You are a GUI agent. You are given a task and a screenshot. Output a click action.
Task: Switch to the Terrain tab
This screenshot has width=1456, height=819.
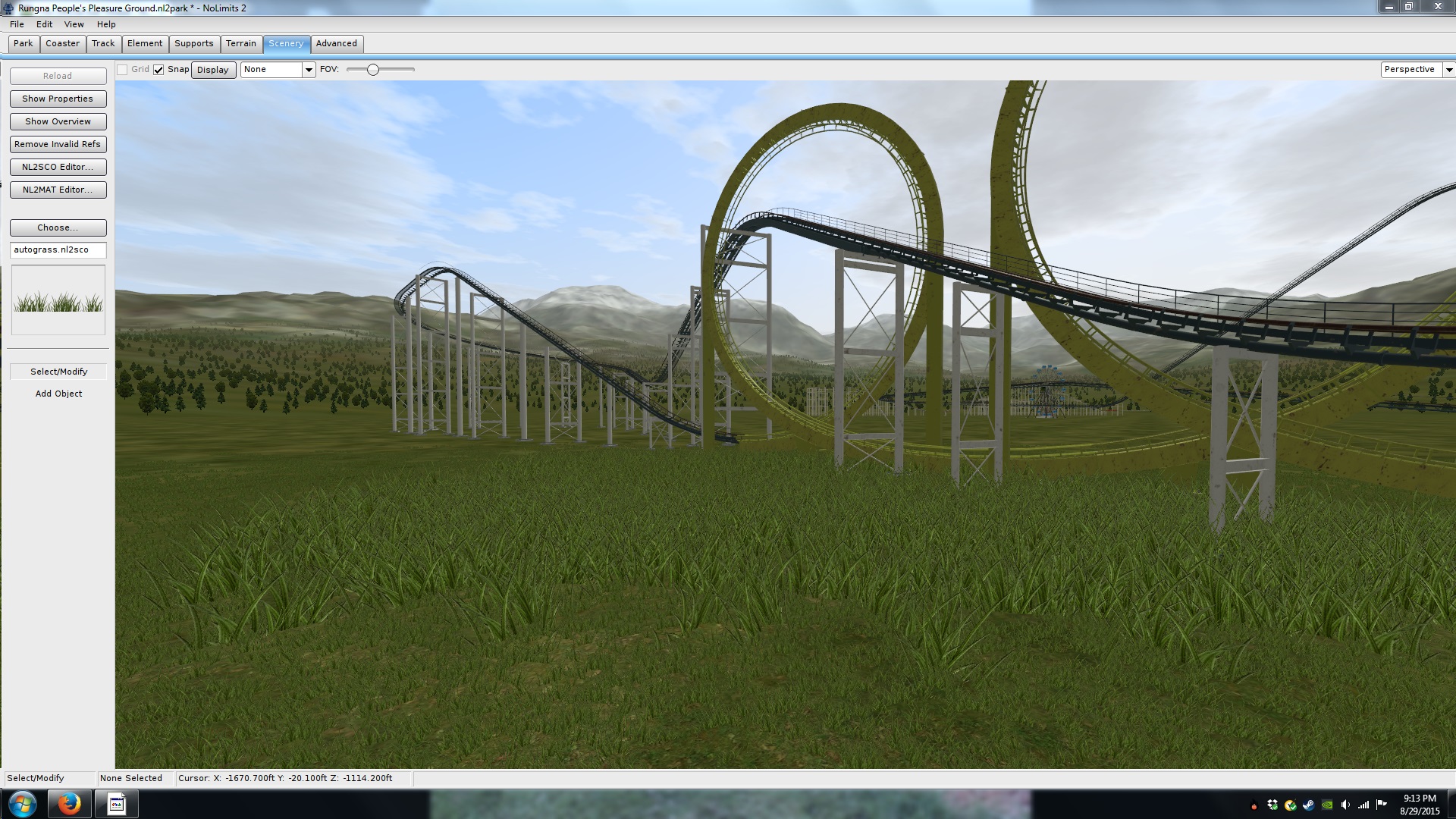click(240, 43)
